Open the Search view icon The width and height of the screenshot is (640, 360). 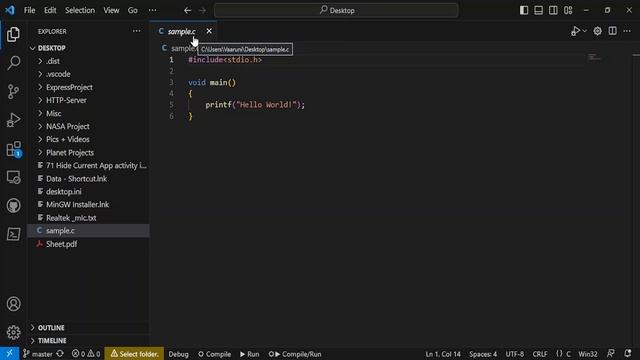(x=13, y=62)
